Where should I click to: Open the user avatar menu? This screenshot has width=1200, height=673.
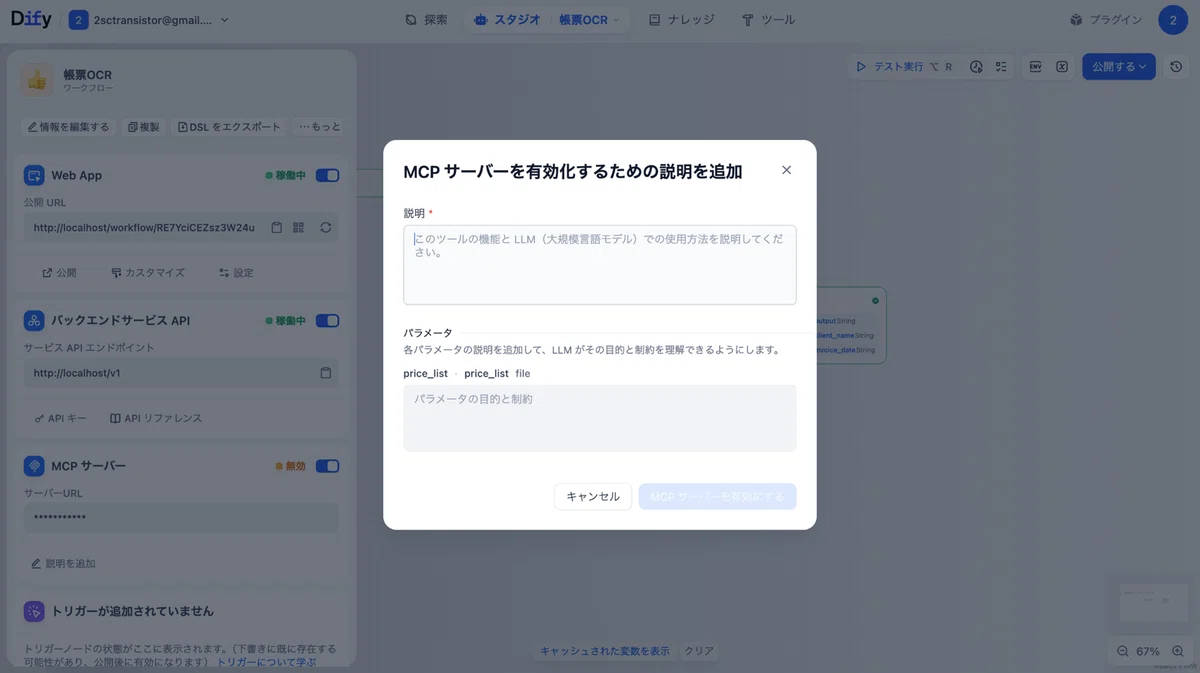[x=1172, y=20]
